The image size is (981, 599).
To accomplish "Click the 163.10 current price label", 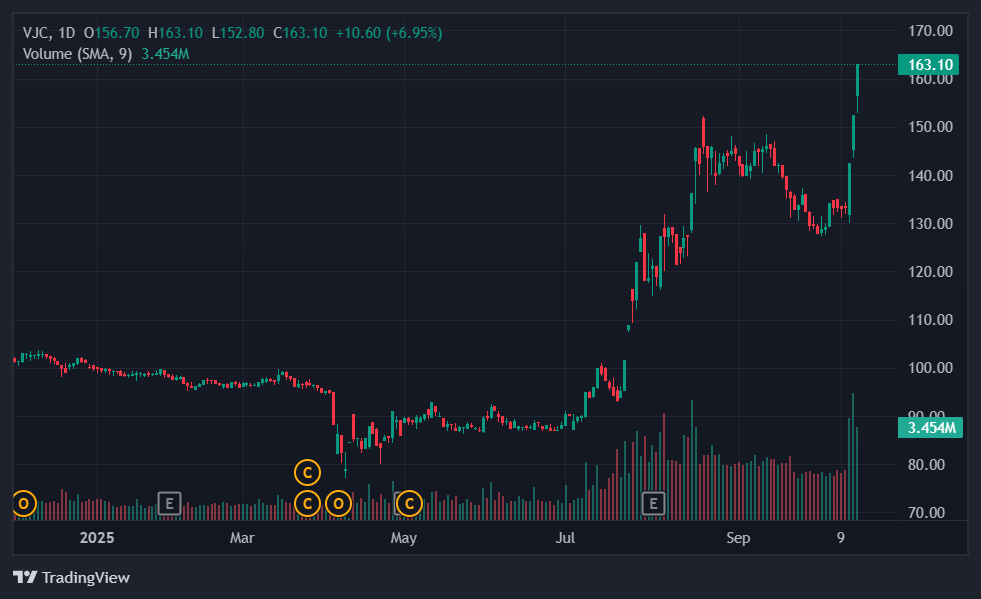I will pyautogui.click(x=931, y=66).
